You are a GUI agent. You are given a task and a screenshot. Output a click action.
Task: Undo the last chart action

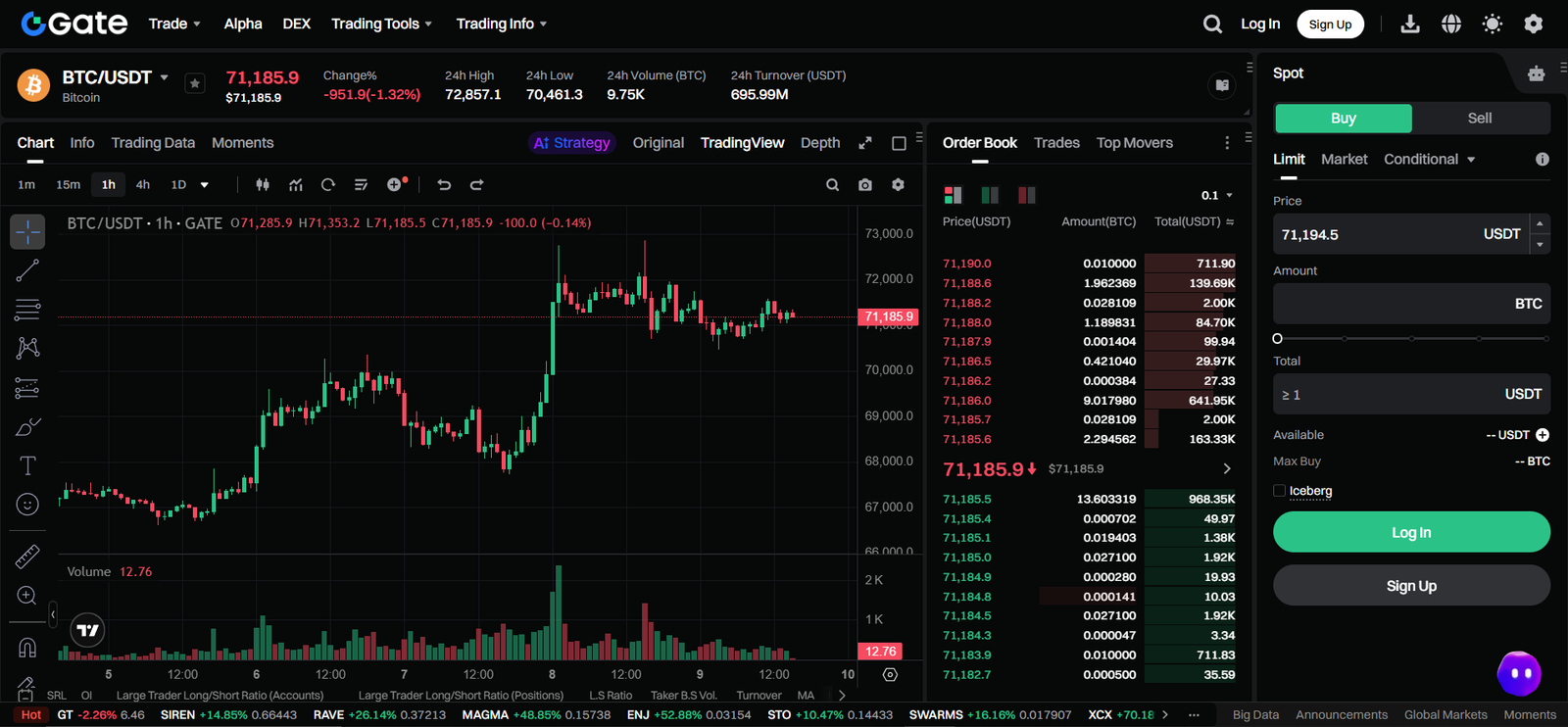tap(444, 184)
